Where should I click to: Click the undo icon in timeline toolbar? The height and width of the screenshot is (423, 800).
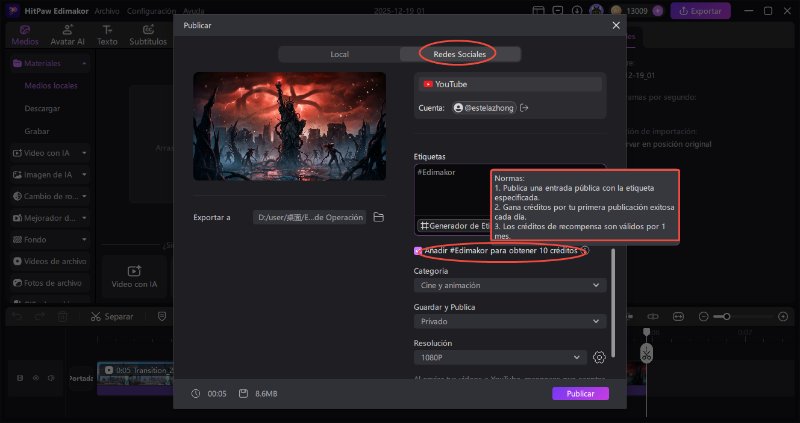[x=17, y=317]
